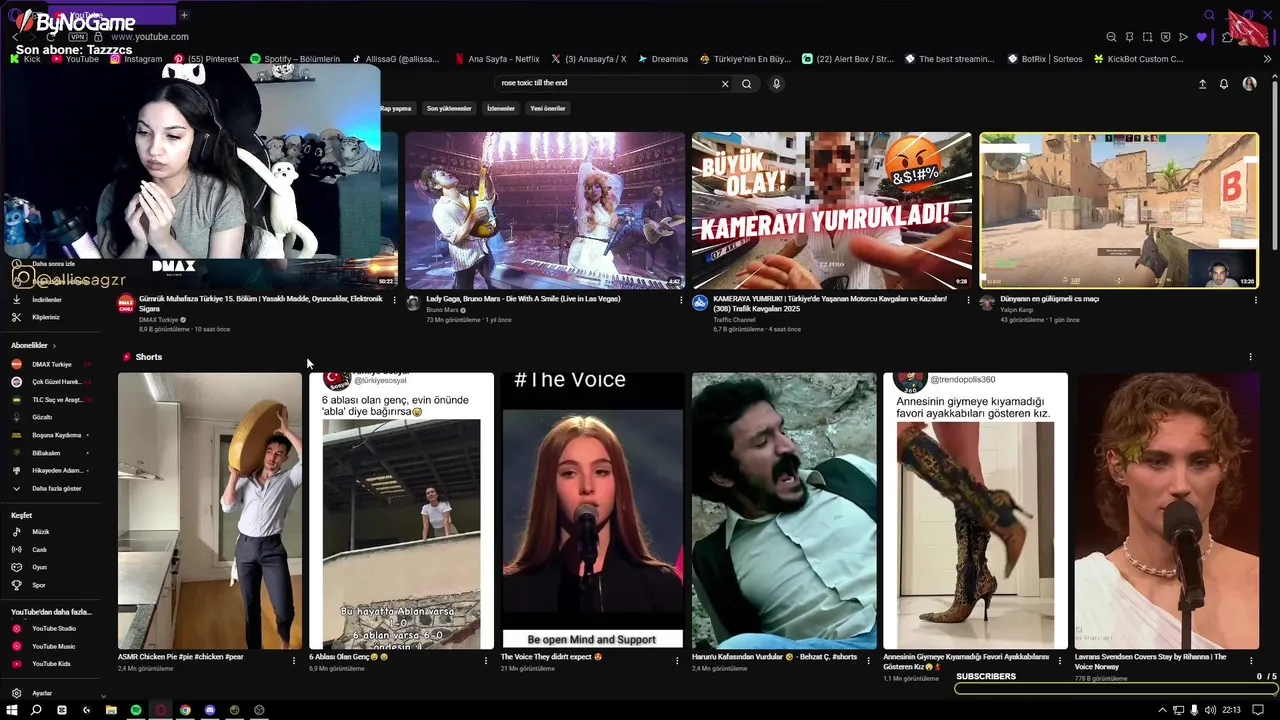Screen dimensions: 1280x720
Task: Click the YouTube upload/create arrow icon
Action: pos(1202,84)
